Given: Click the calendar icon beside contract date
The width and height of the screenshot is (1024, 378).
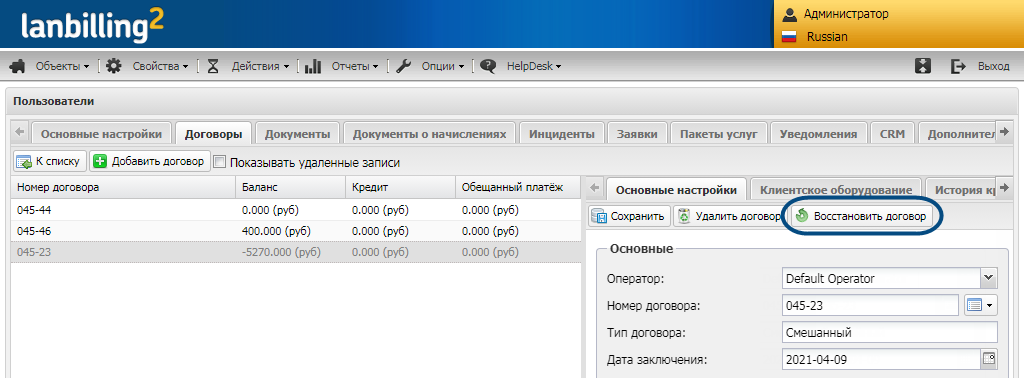Looking at the screenshot, I should click(x=989, y=358).
